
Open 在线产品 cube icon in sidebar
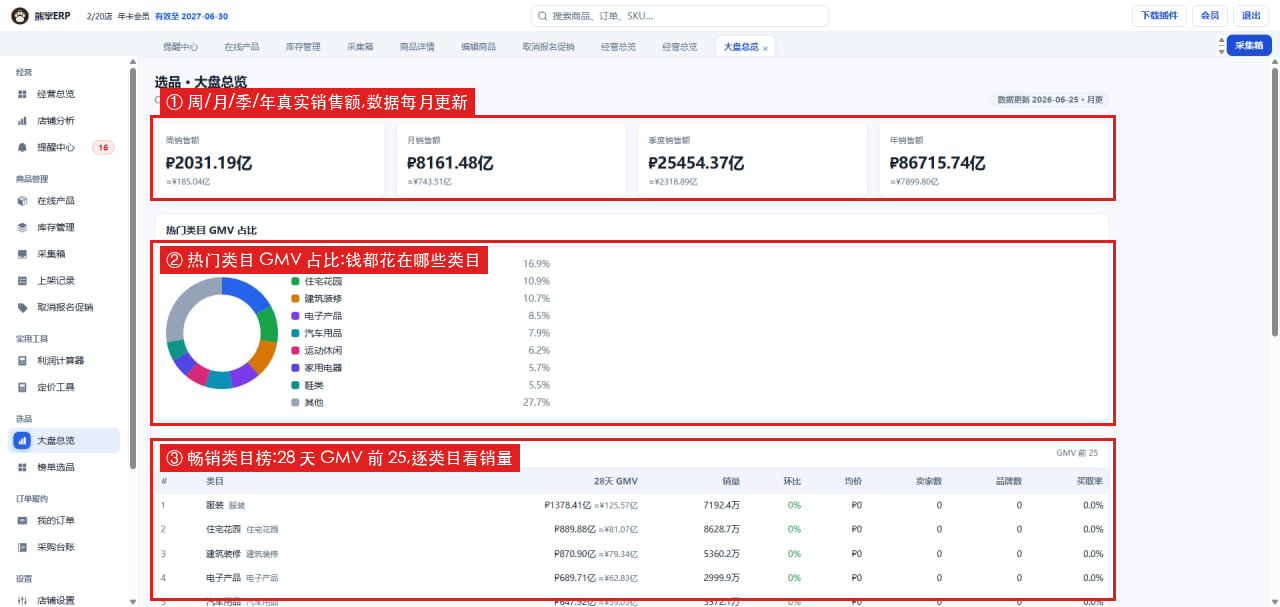click(x=22, y=201)
